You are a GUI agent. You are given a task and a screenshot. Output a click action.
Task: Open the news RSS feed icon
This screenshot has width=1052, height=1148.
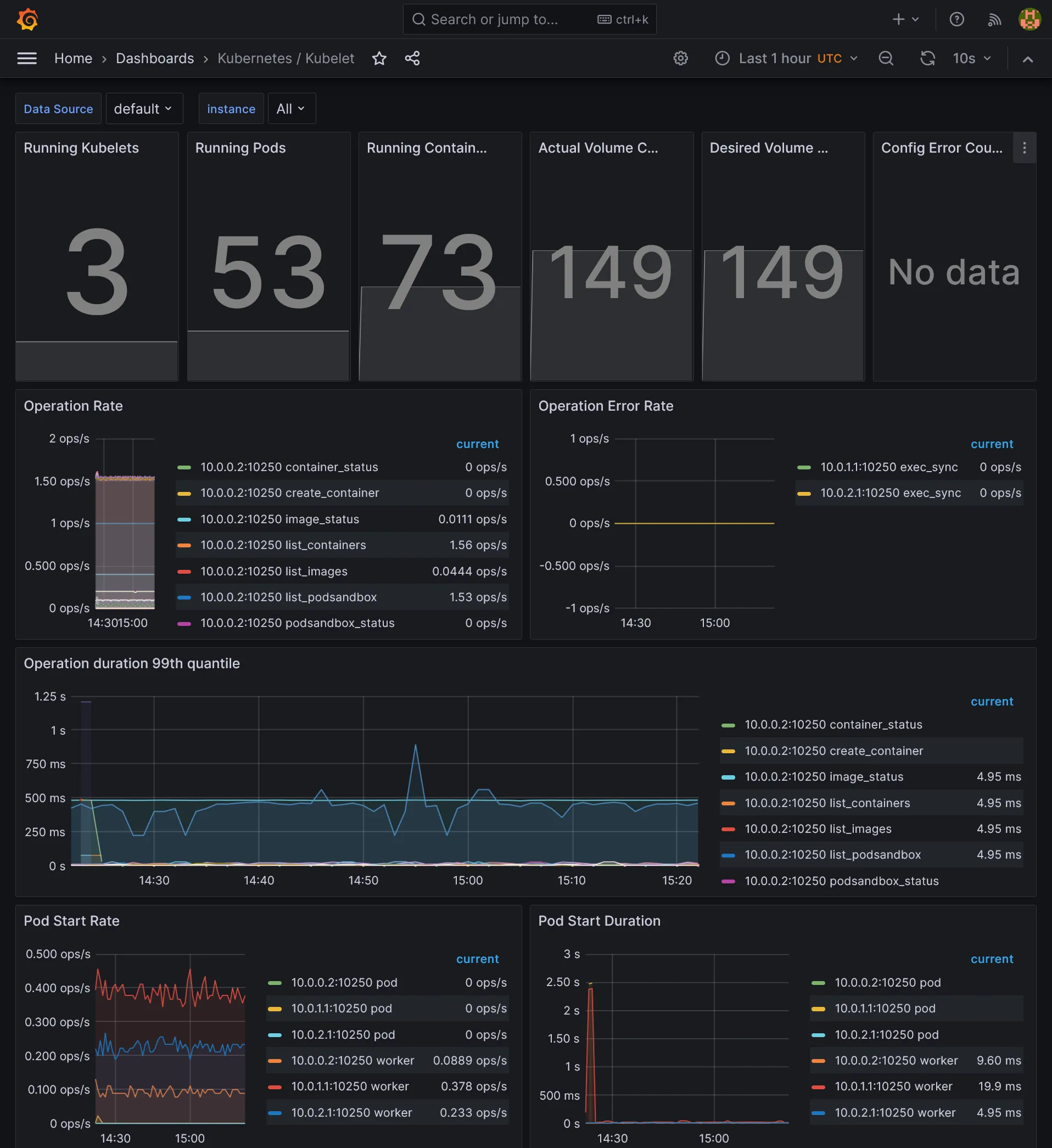pyautogui.click(x=994, y=19)
